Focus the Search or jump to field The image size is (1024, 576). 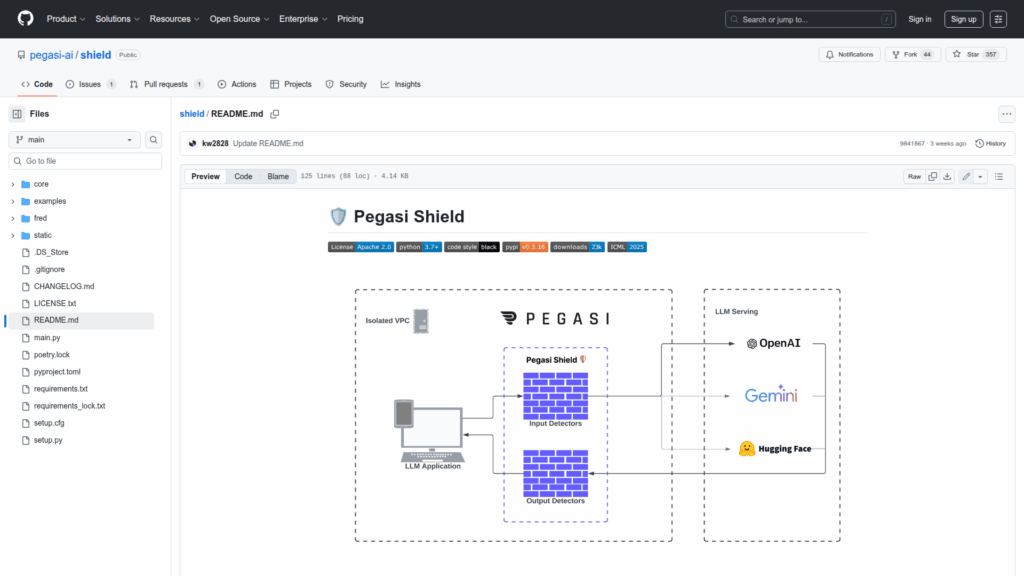click(810, 19)
